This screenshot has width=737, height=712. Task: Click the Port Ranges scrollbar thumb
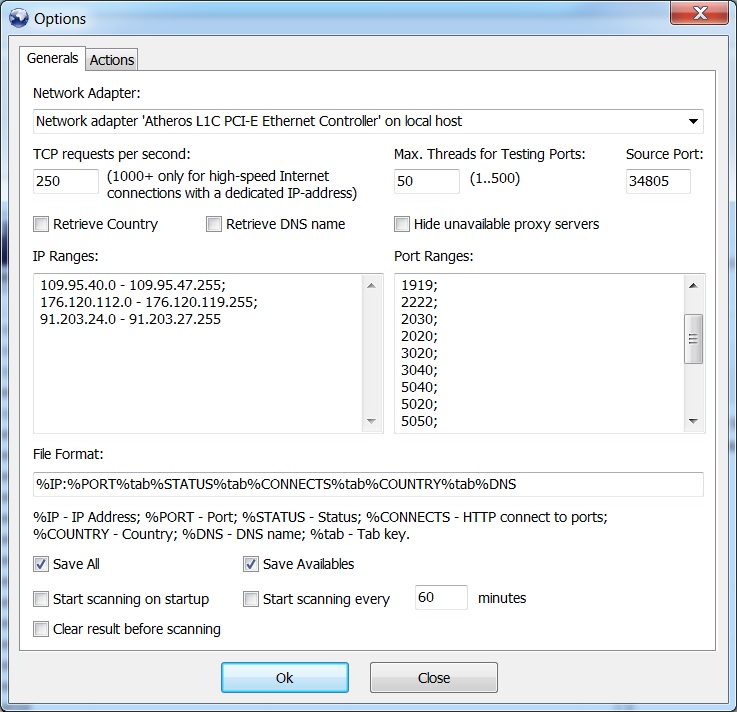[x=693, y=339]
